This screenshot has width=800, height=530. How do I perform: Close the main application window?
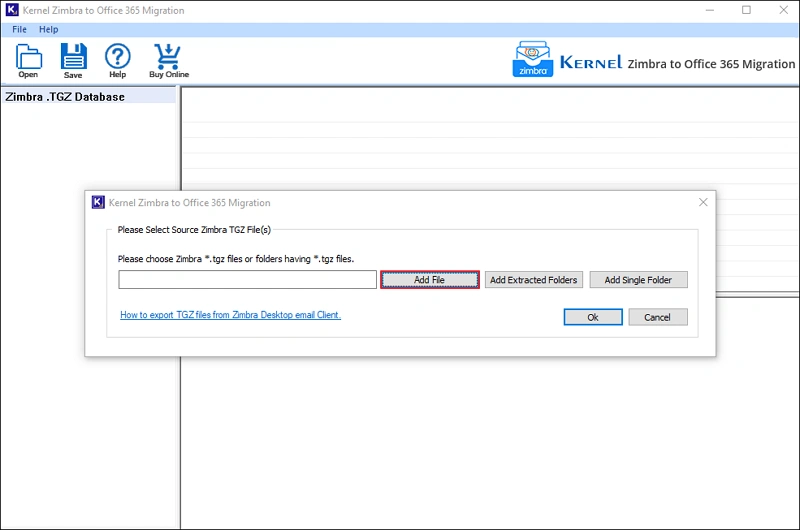(784, 10)
